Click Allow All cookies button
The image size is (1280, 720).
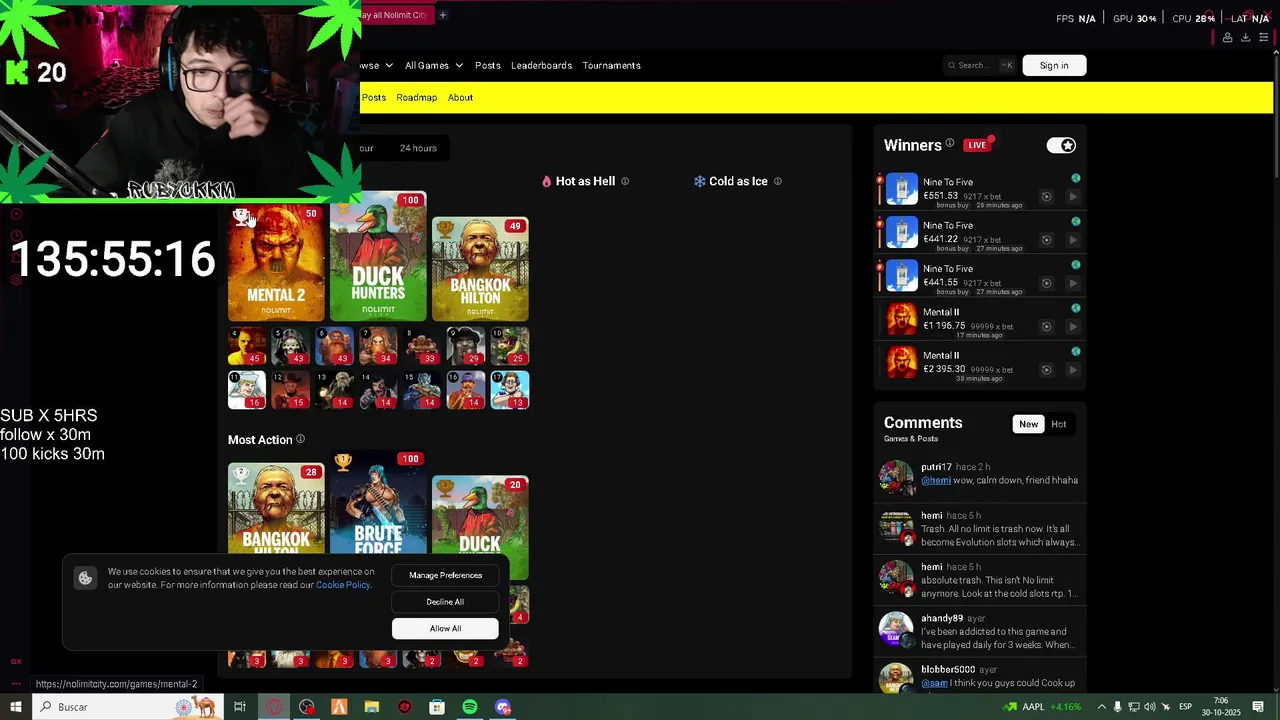[x=445, y=628]
